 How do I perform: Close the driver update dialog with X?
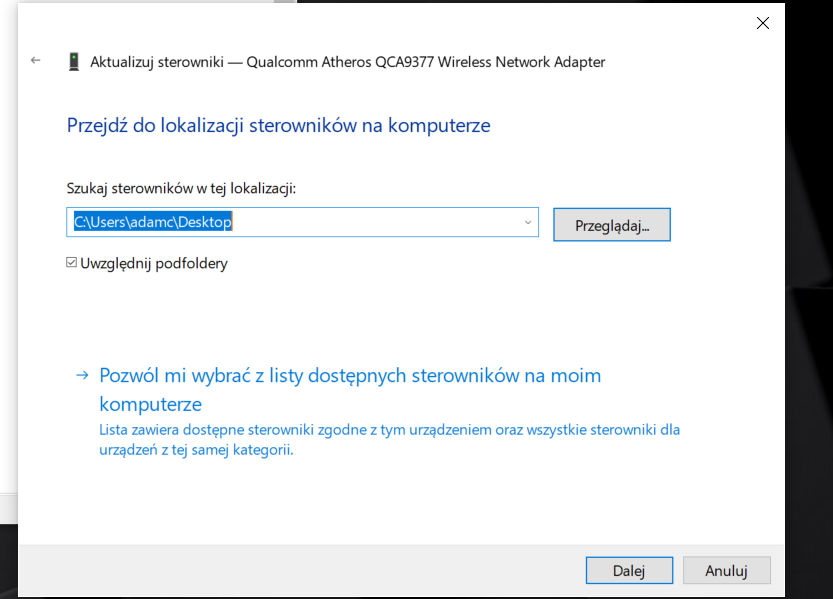[763, 23]
